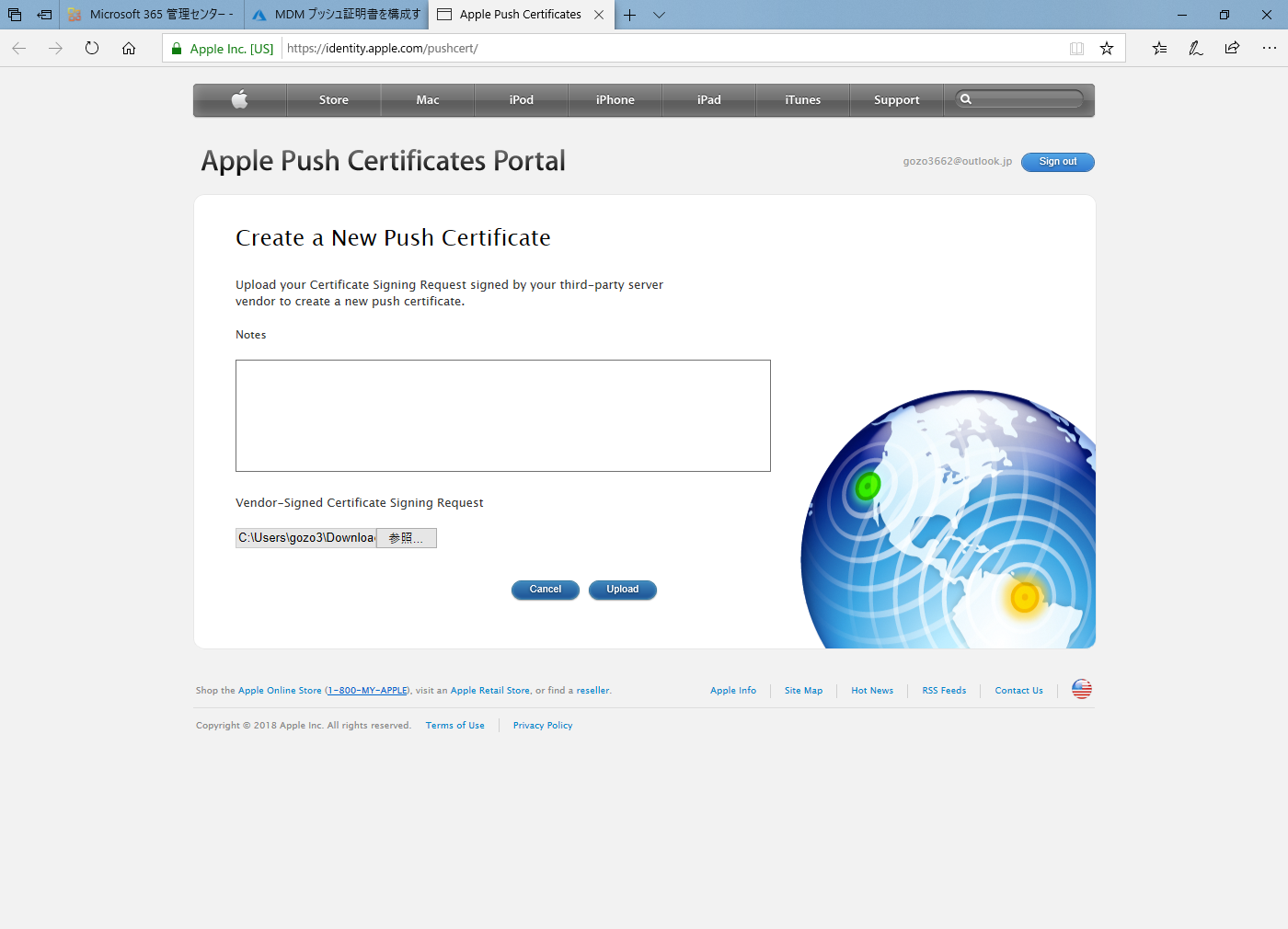This screenshot has height=929, width=1288.
Task: Refresh the current page
Action: (x=92, y=49)
